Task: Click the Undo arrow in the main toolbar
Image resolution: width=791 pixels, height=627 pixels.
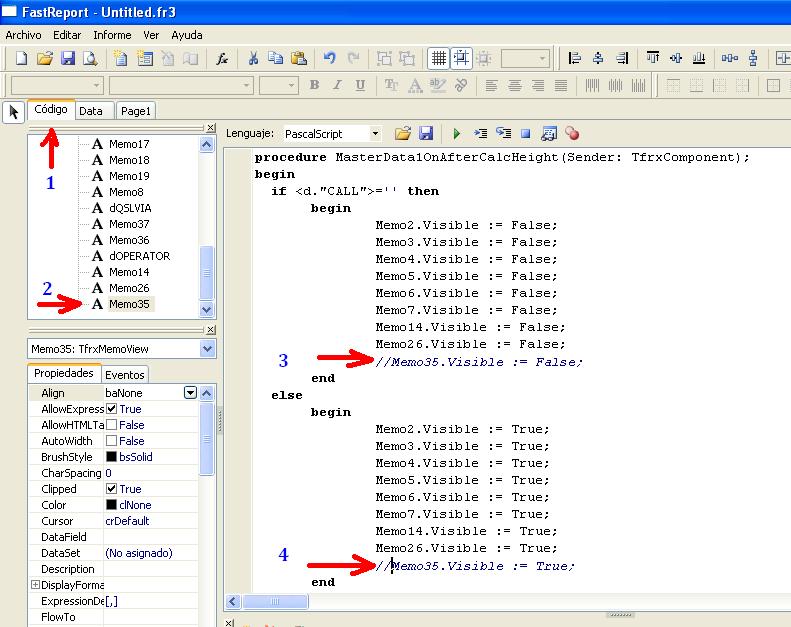Action: tap(329, 59)
